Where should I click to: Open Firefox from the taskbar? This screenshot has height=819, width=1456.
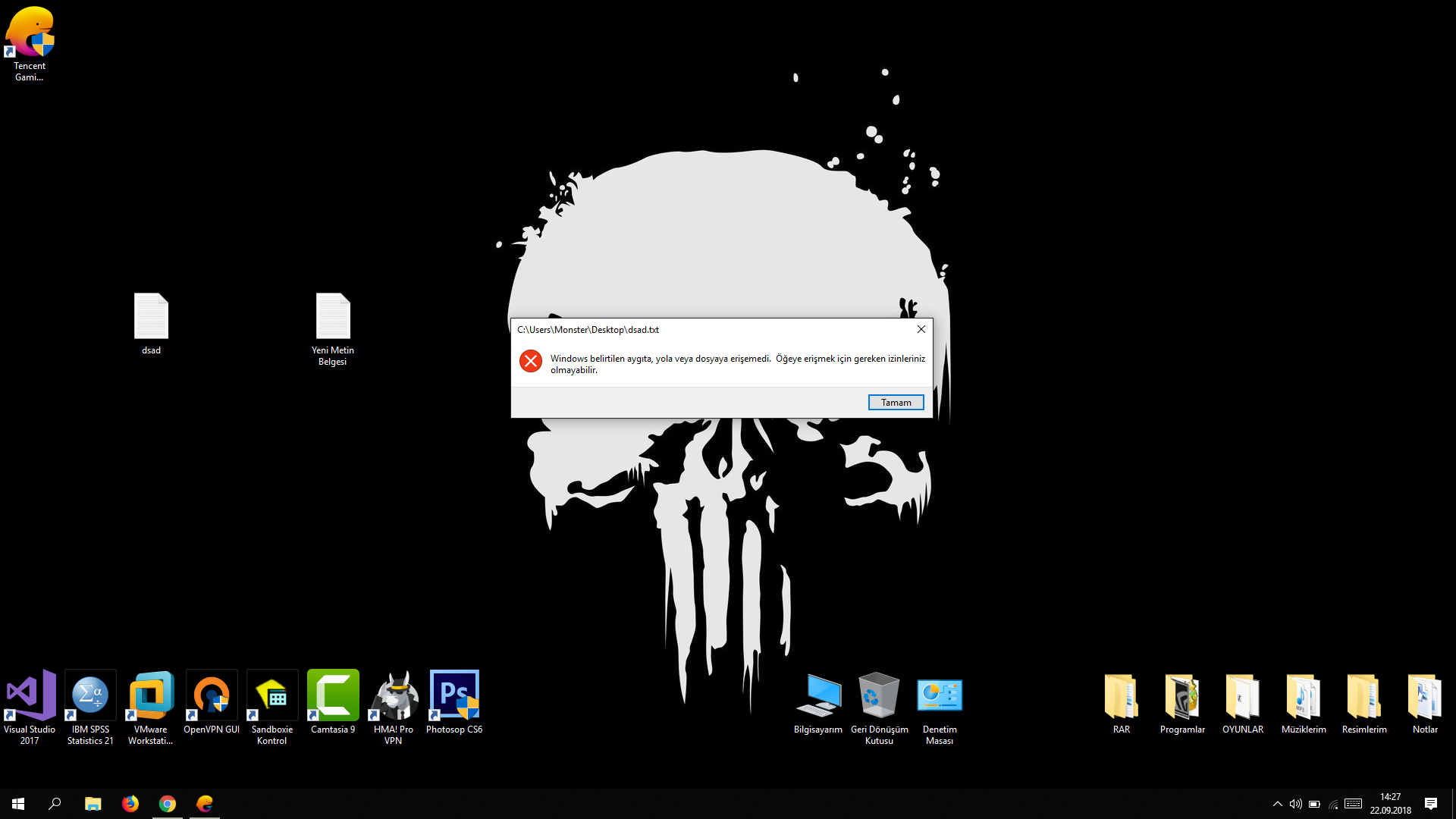[x=130, y=804]
